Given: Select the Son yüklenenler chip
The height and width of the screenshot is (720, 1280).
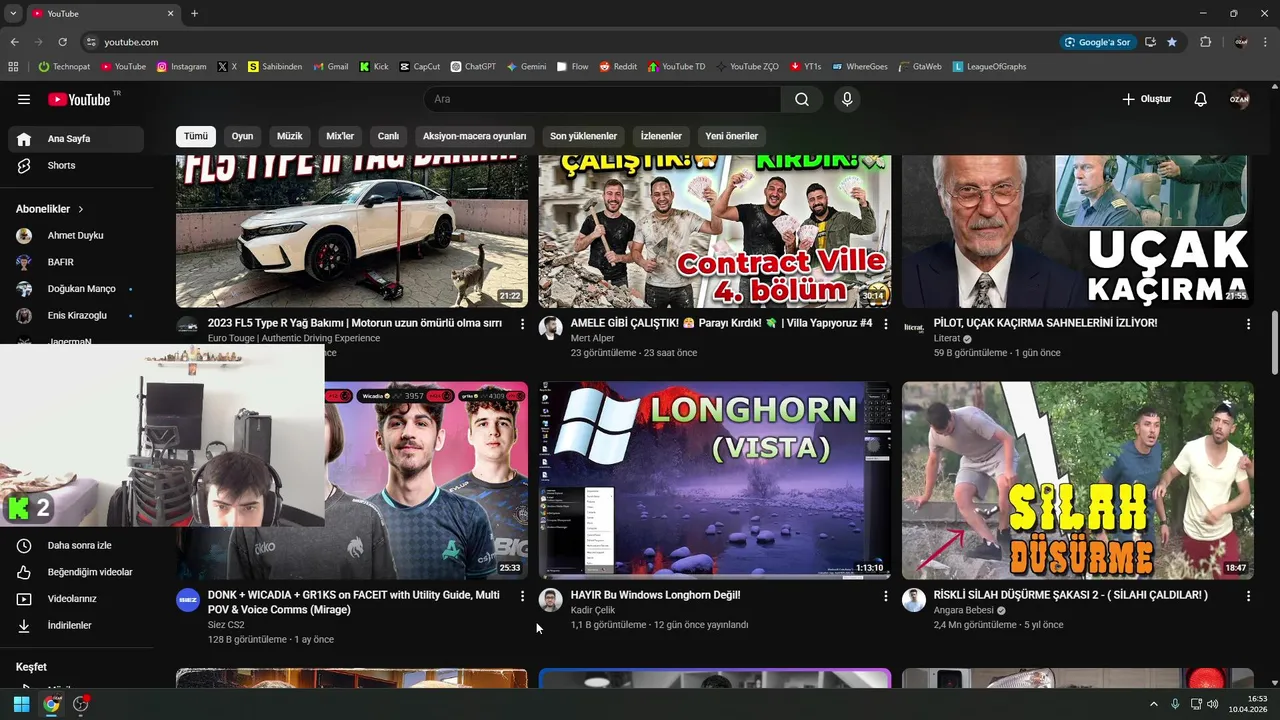Looking at the screenshot, I should (584, 136).
